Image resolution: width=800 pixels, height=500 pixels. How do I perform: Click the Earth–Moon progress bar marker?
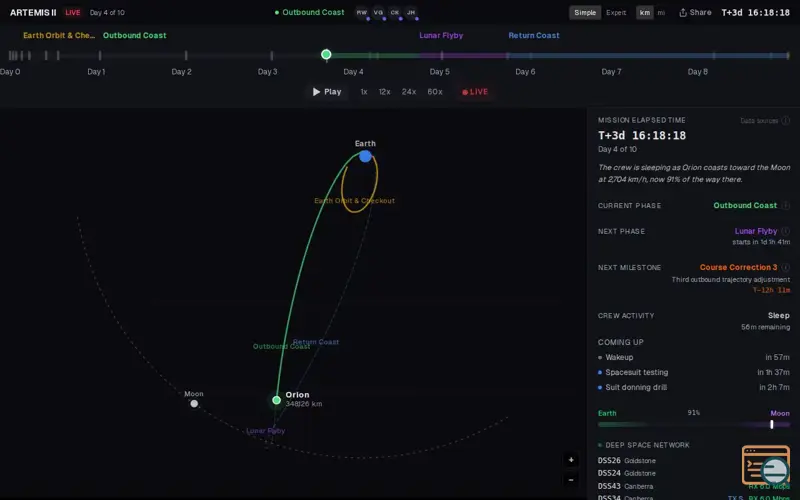click(771, 424)
